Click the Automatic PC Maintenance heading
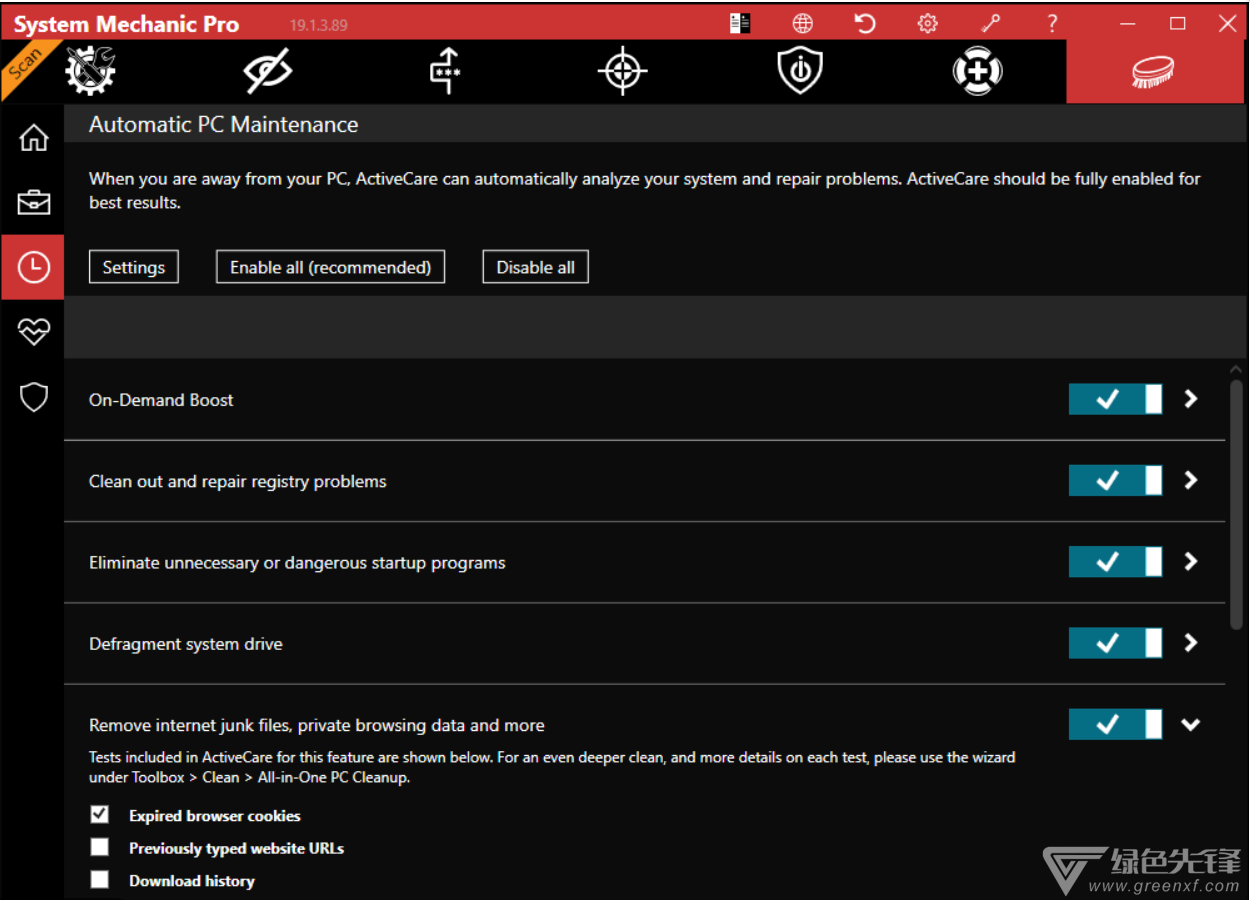The image size is (1250, 900). coord(223,125)
